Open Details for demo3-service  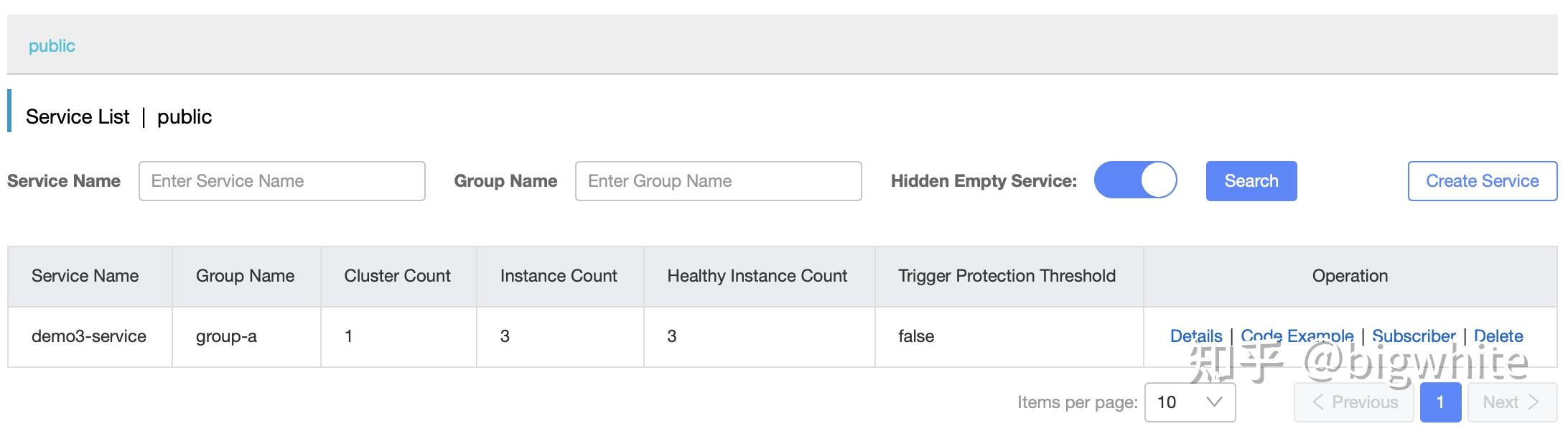[x=1195, y=336]
